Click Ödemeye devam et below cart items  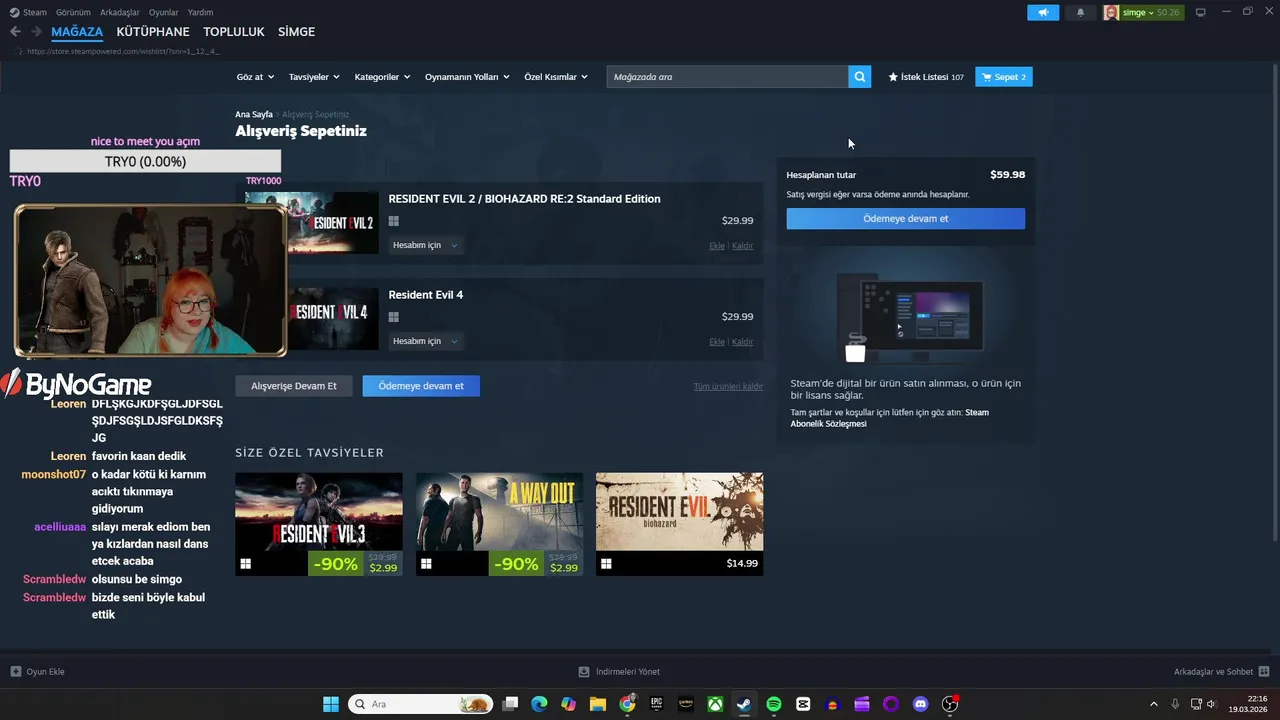coord(421,386)
